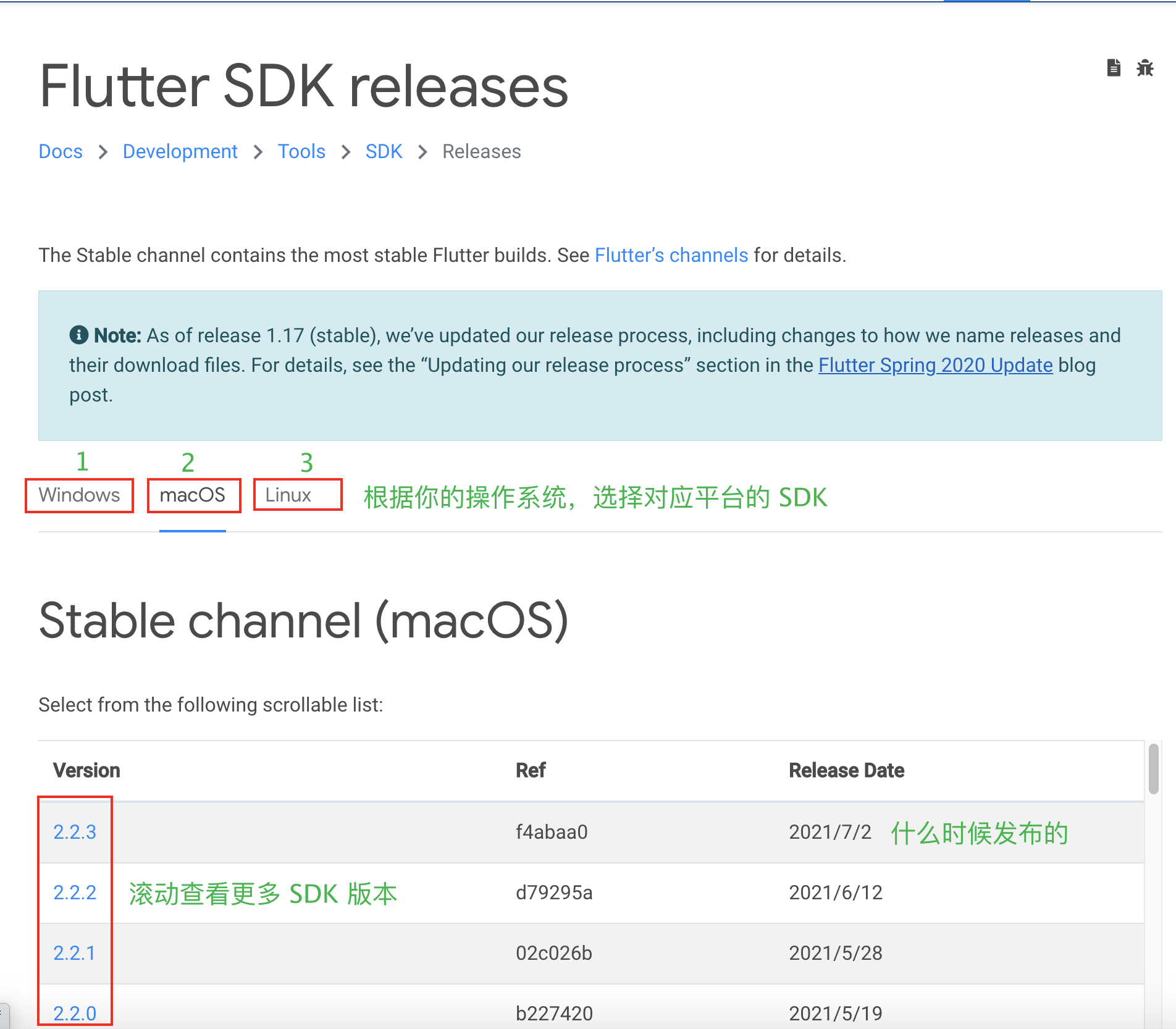Download Flutter version 2.2.0
Image resolution: width=1176 pixels, height=1029 pixels.
pyautogui.click(x=75, y=1014)
